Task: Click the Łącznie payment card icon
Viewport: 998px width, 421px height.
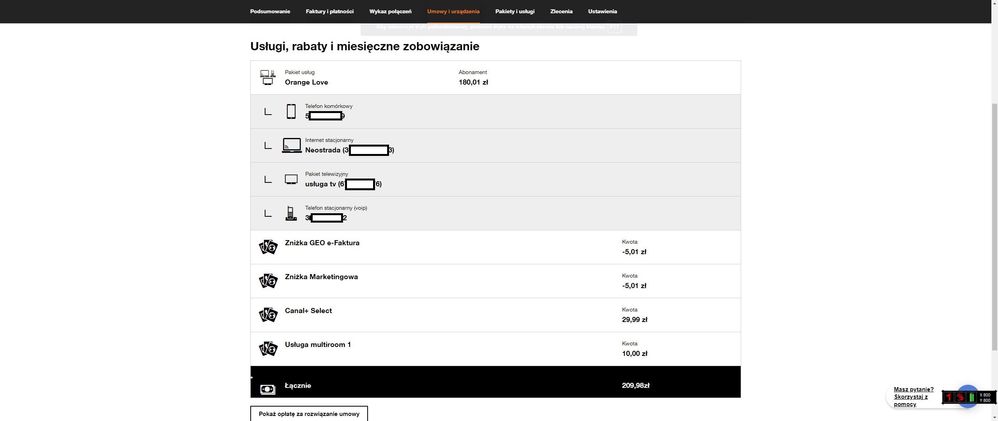Action: [268, 389]
